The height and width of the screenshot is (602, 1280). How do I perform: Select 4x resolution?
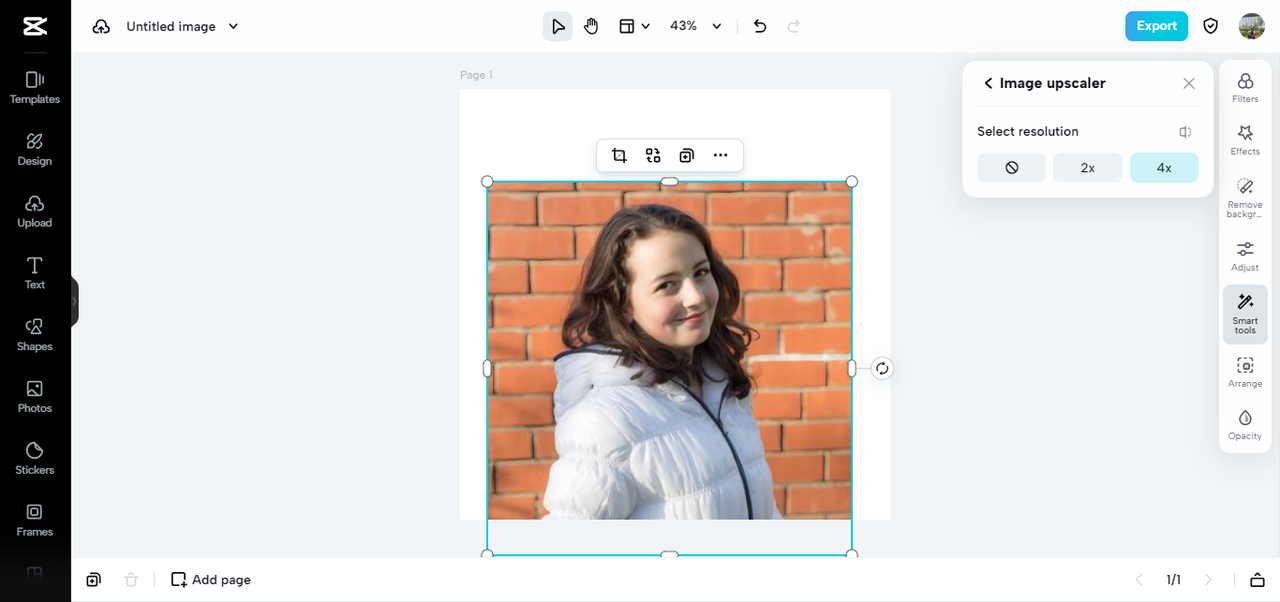tap(1164, 168)
